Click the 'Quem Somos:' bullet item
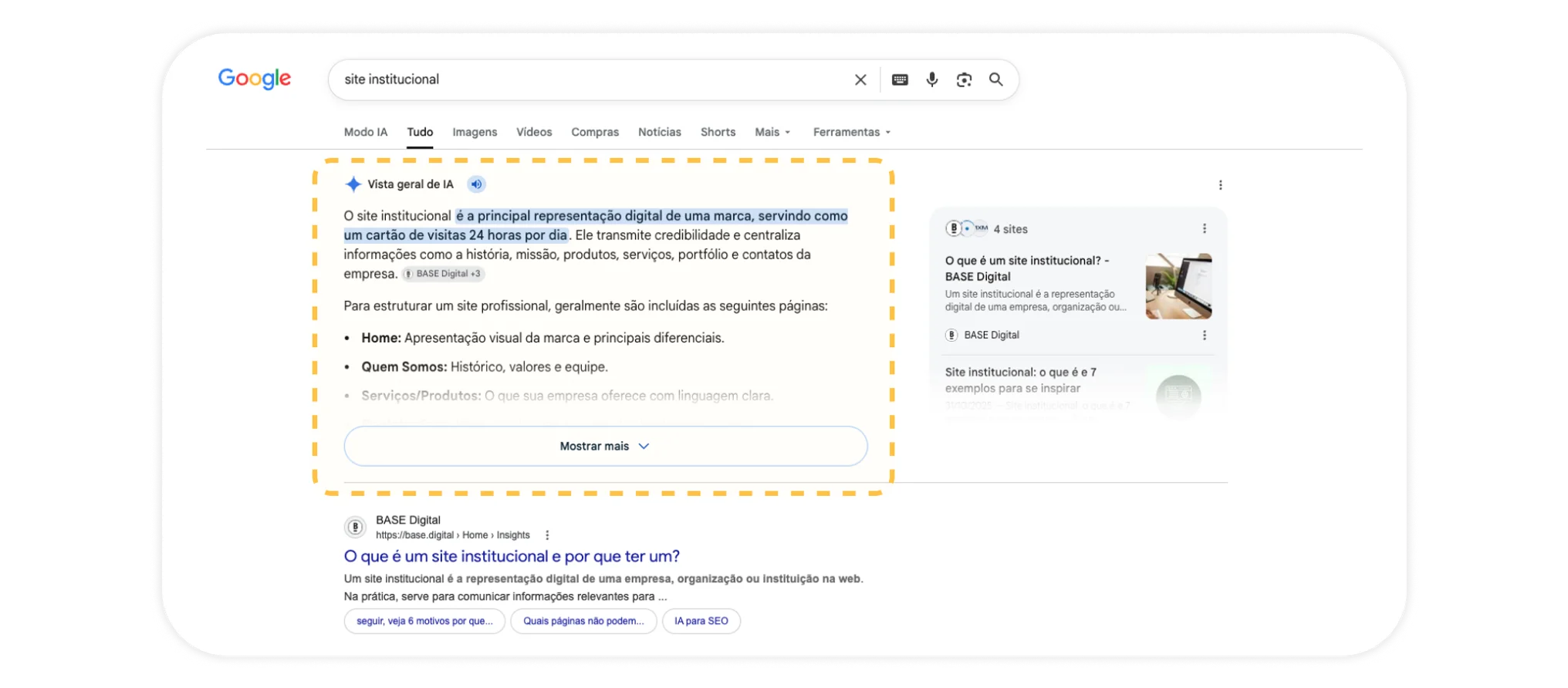This screenshot has height=688, width=1568. click(x=485, y=367)
